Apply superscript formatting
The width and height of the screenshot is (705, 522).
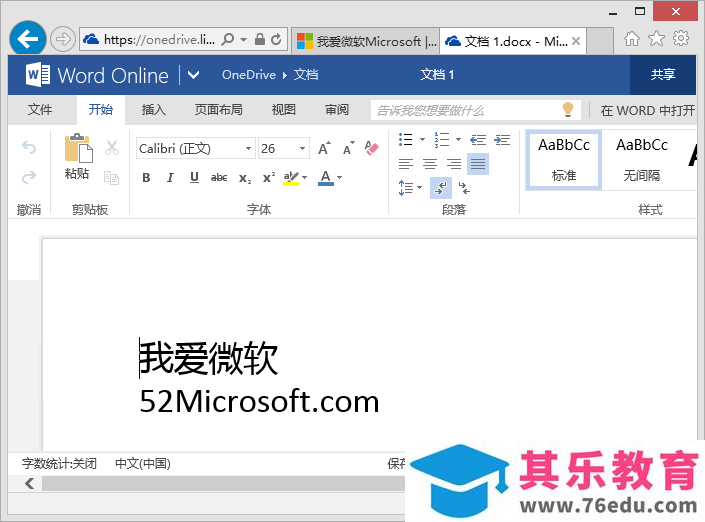pos(269,178)
